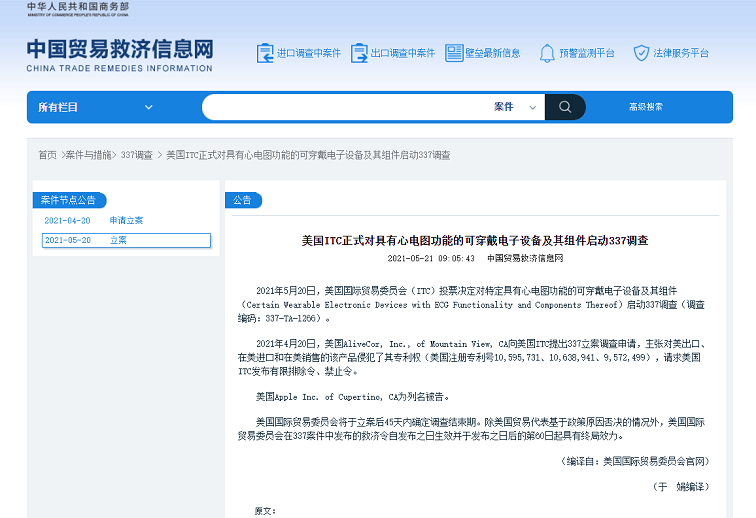The image size is (756, 518).
Task: Open 壁垒最新信息 link
Action: pyautogui.click(x=492, y=53)
